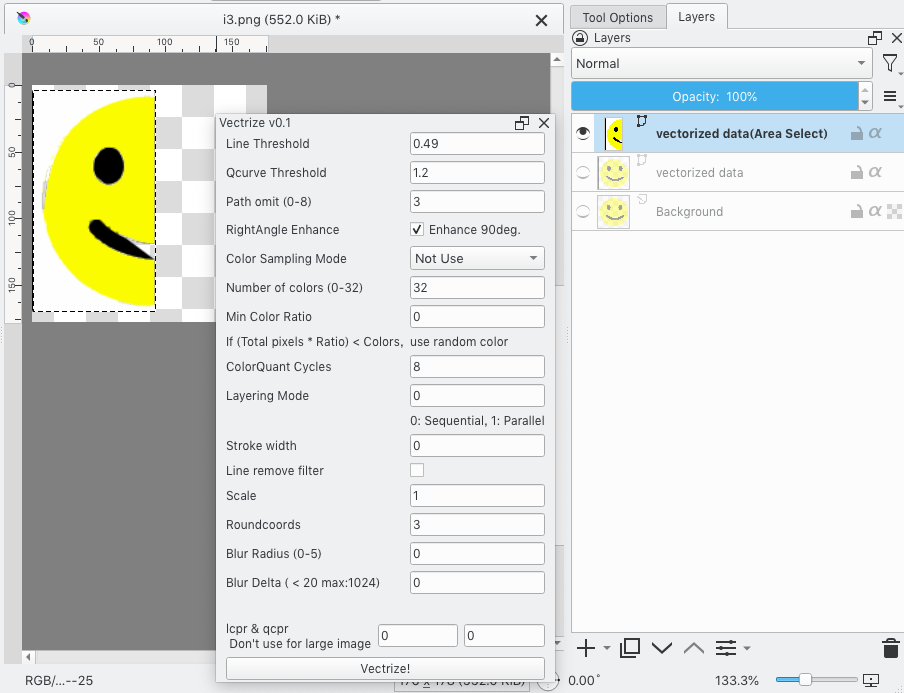Duplicate the selected layer
904x693 pixels.
pyautogui.click(x=630, y=648)
